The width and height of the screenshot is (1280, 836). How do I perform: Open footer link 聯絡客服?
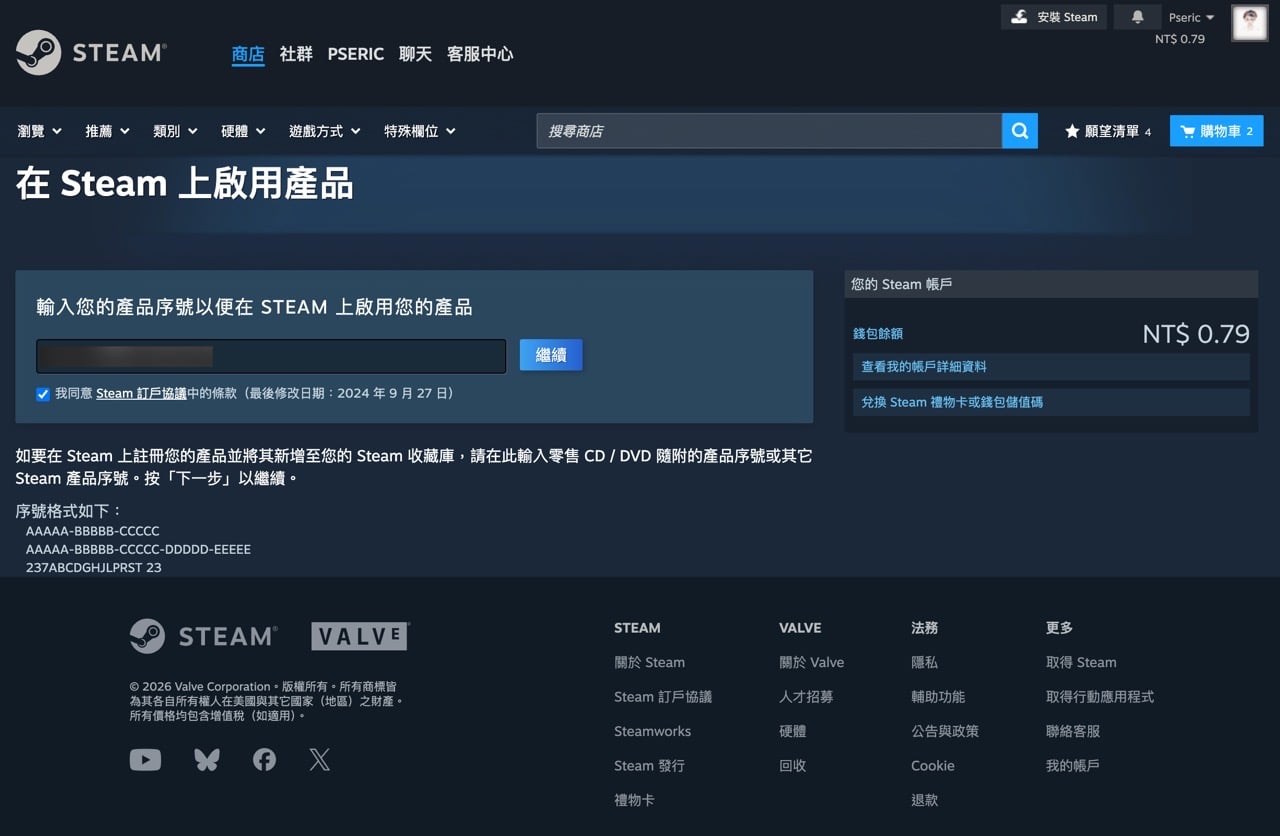point(1073,731)
